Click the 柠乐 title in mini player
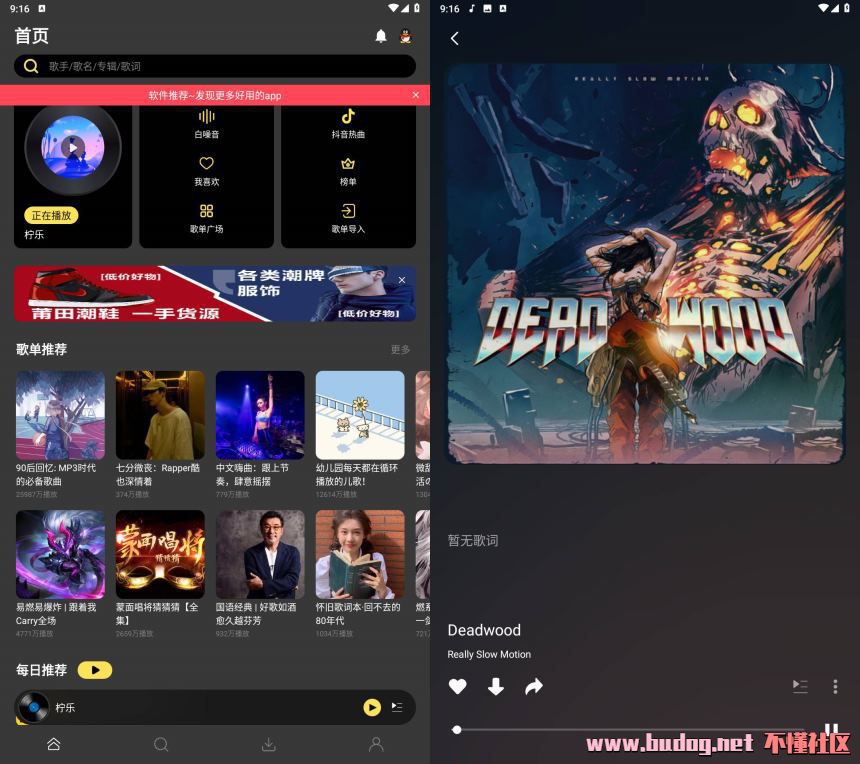860x764 pixels. coord(65,708)
